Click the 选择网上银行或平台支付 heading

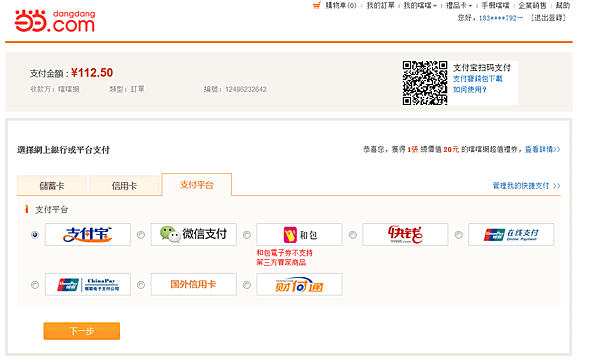(x=63, y=150)
